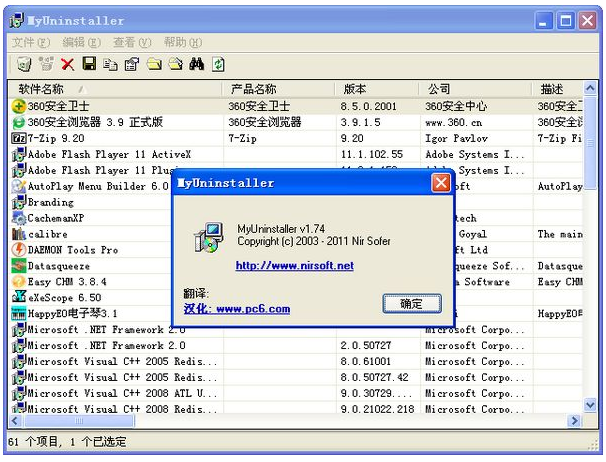
Task: Click the CachemanXP row icon
Action: point(19,218)
